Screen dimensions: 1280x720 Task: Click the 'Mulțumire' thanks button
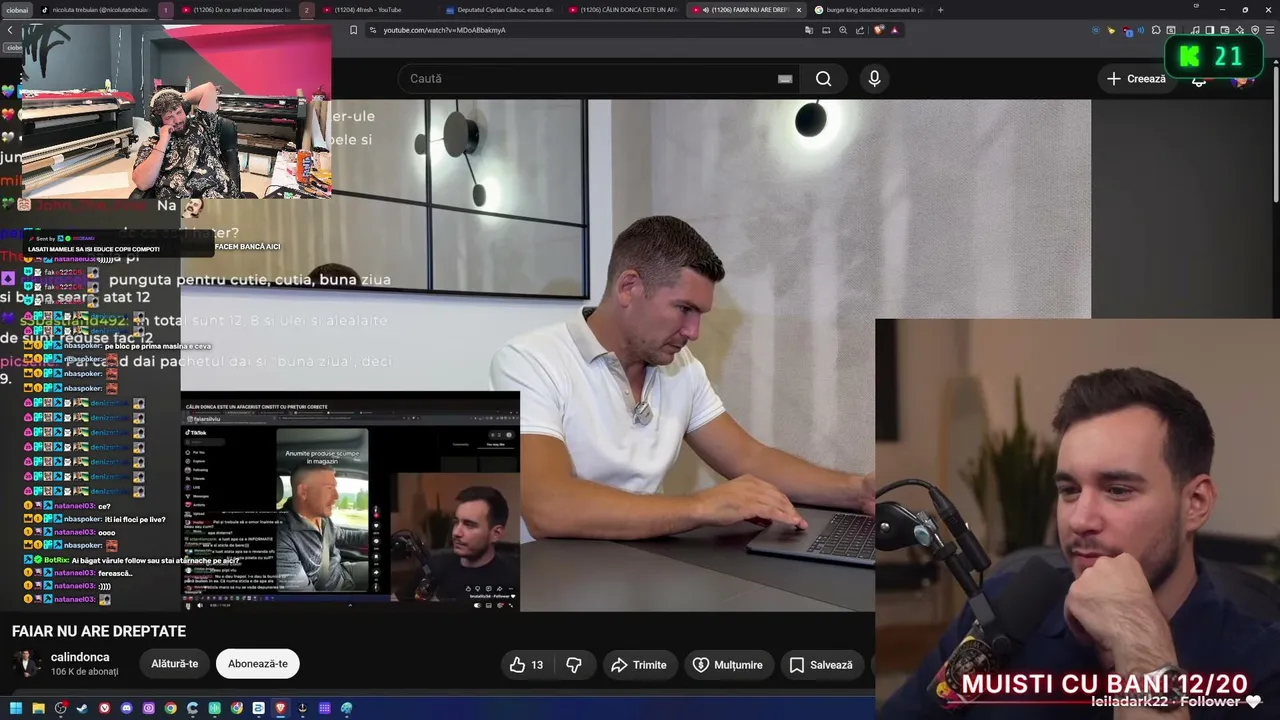point(728,665)
